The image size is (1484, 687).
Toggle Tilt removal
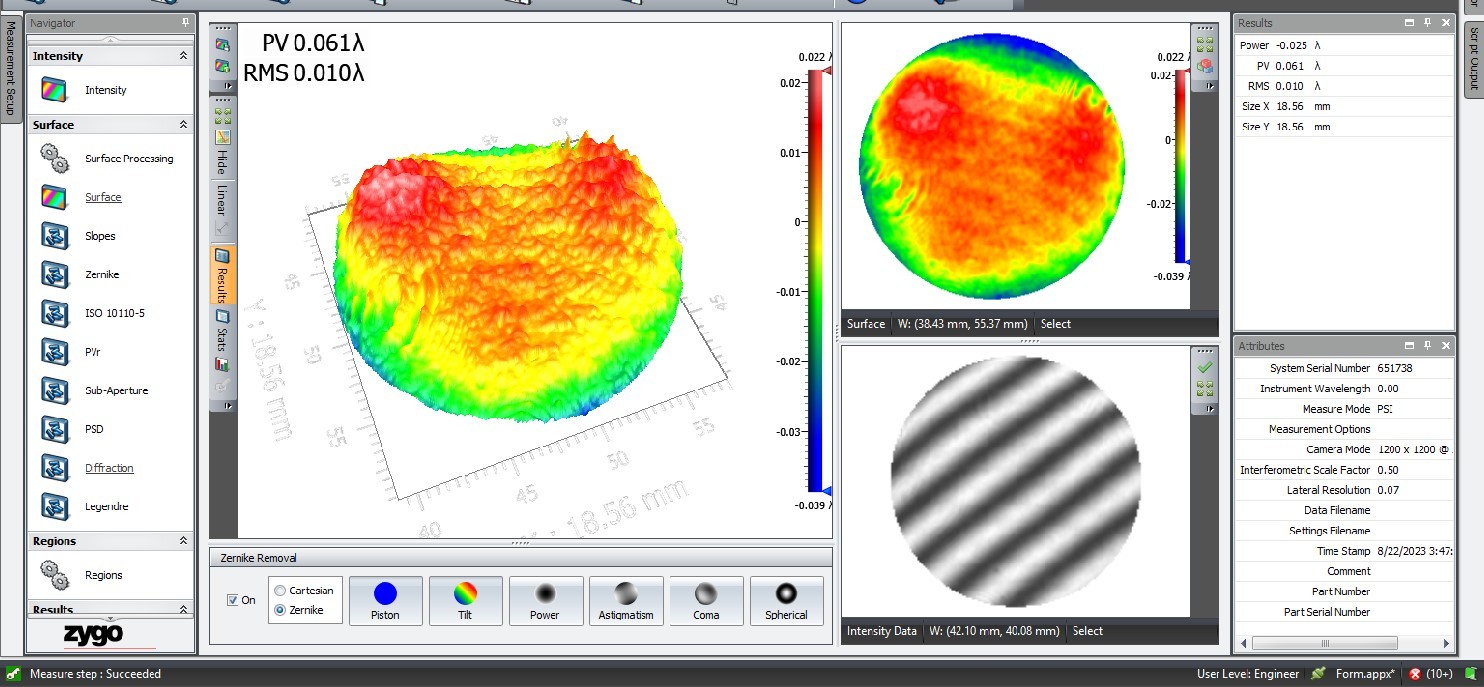click(x=465, y=601)
